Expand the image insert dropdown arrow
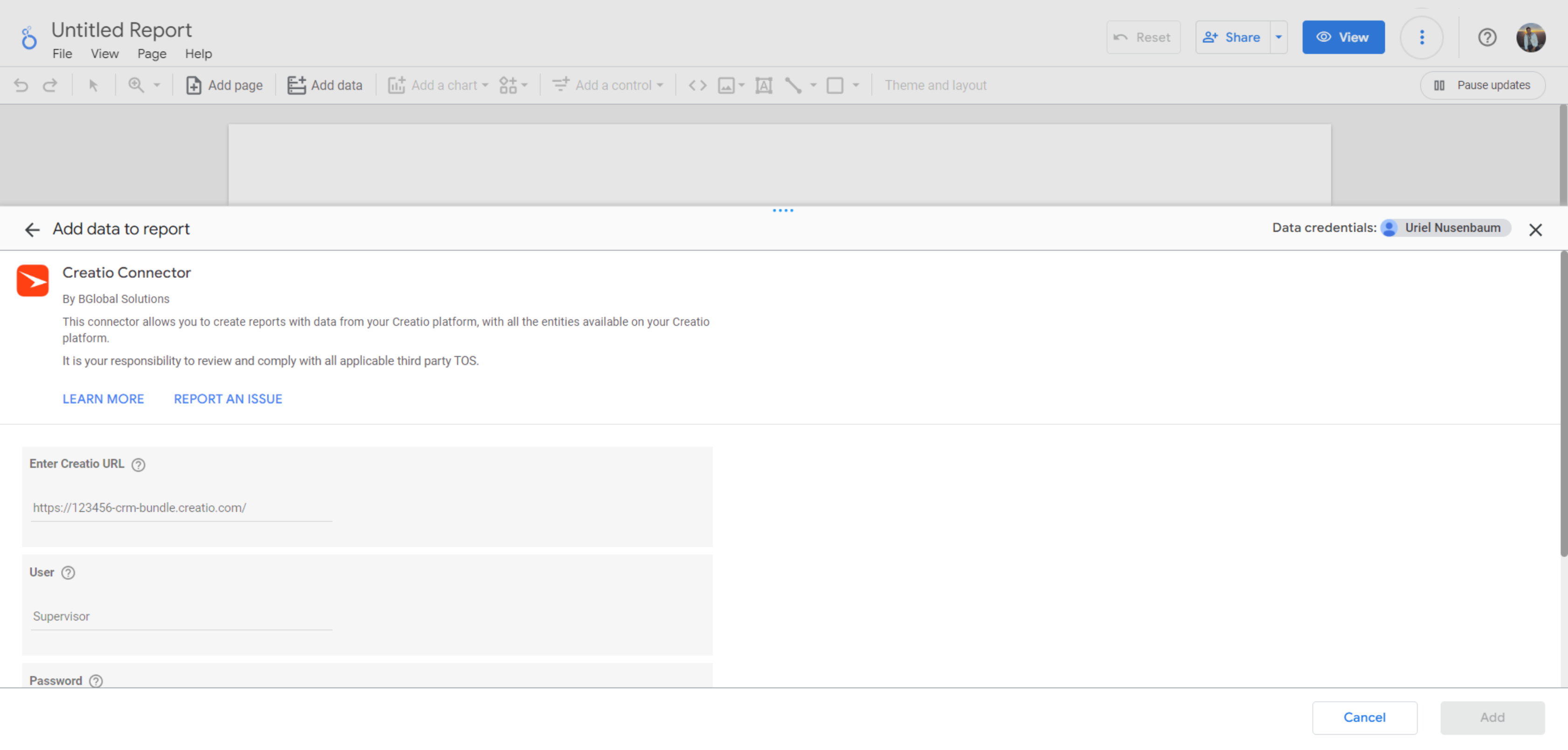The image size is (1568, 750). [x=742, y=85]
